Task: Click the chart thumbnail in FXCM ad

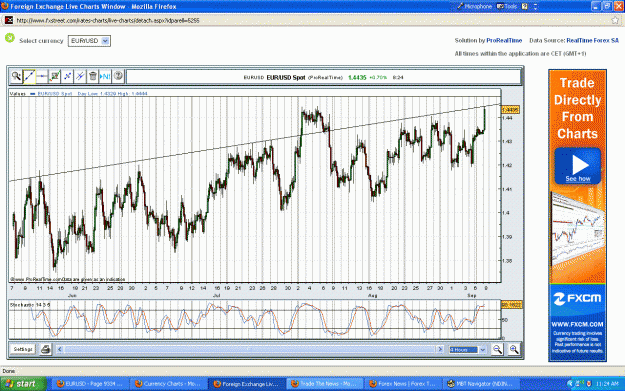Action: click(578, 229)
